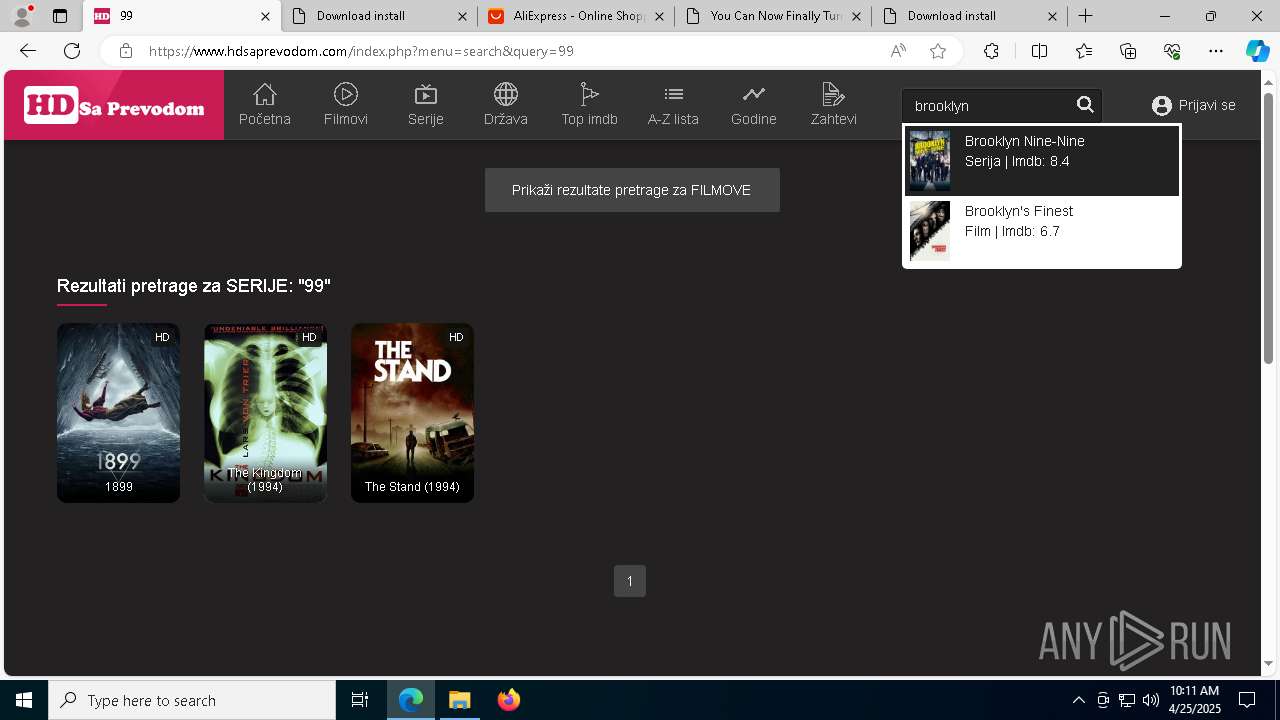
Task: Go to Početna home icon
Action: pos(264,105)
